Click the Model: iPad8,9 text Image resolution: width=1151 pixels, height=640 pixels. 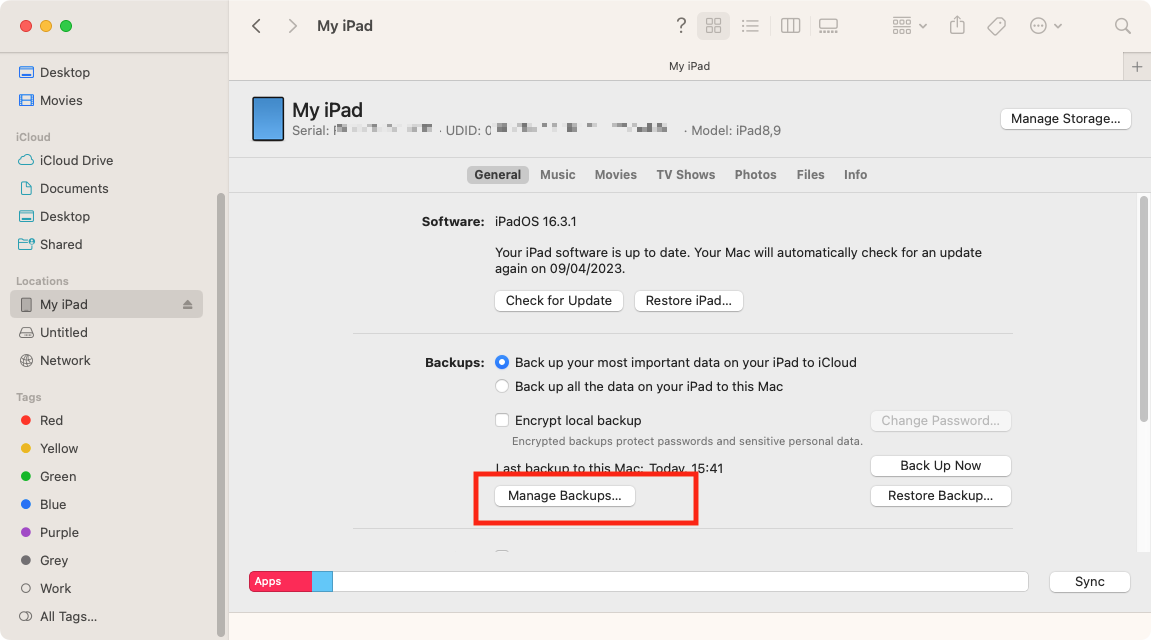[736, 131]
